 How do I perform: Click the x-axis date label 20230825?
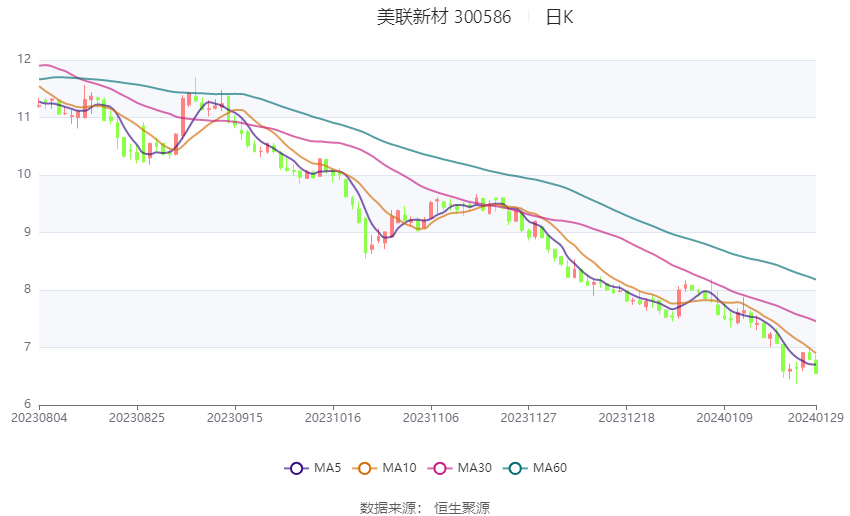click(x=137, y=418)
